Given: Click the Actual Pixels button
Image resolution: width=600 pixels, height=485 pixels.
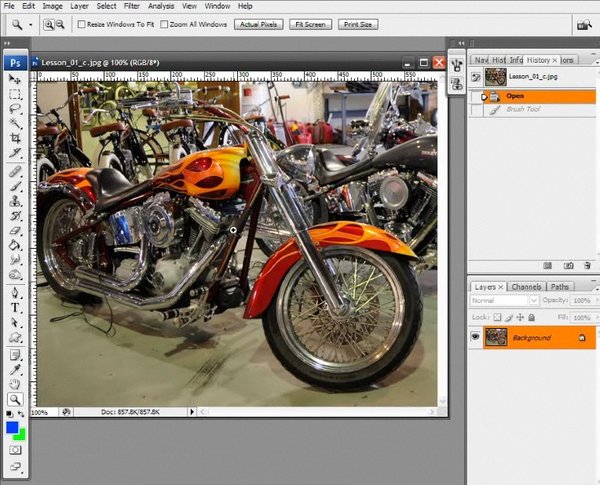Looking at the screenshot, I should [258, 24].
